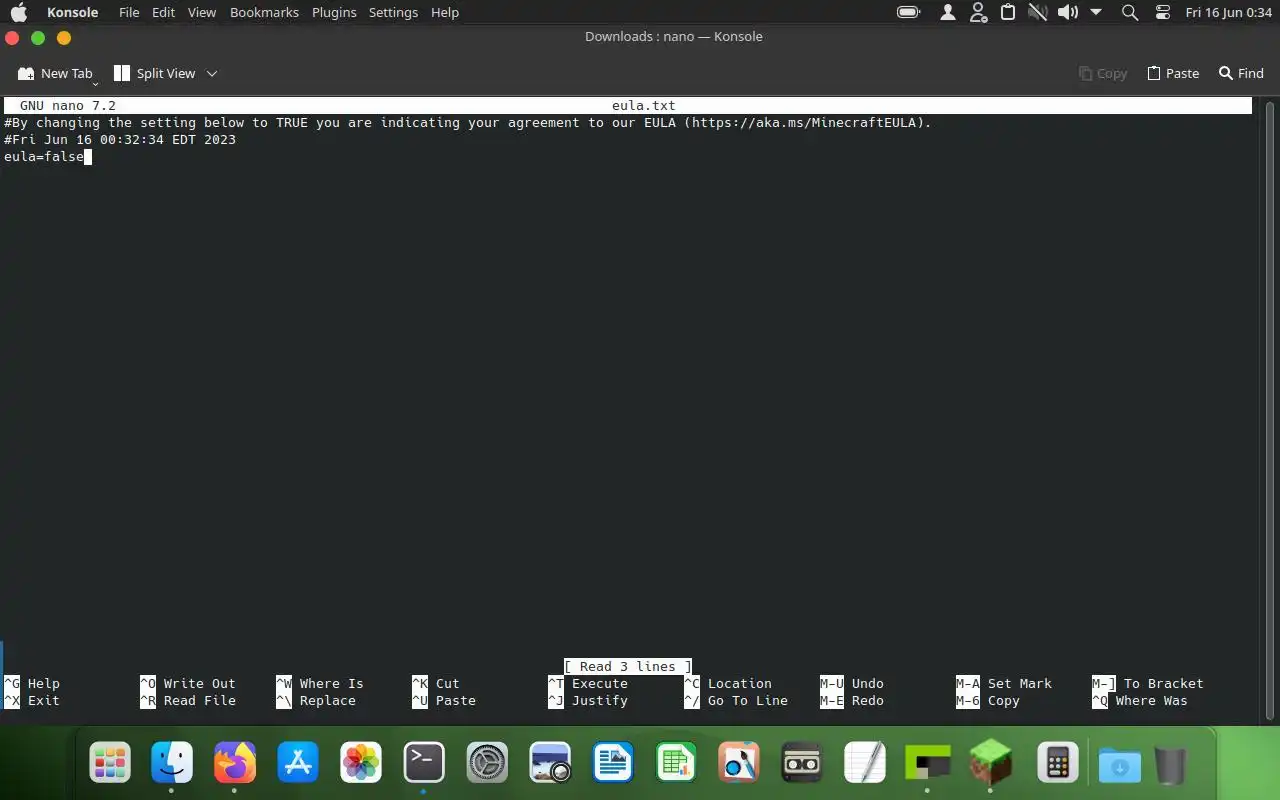Click the search magnifier in menu bar

point(1130,12)
